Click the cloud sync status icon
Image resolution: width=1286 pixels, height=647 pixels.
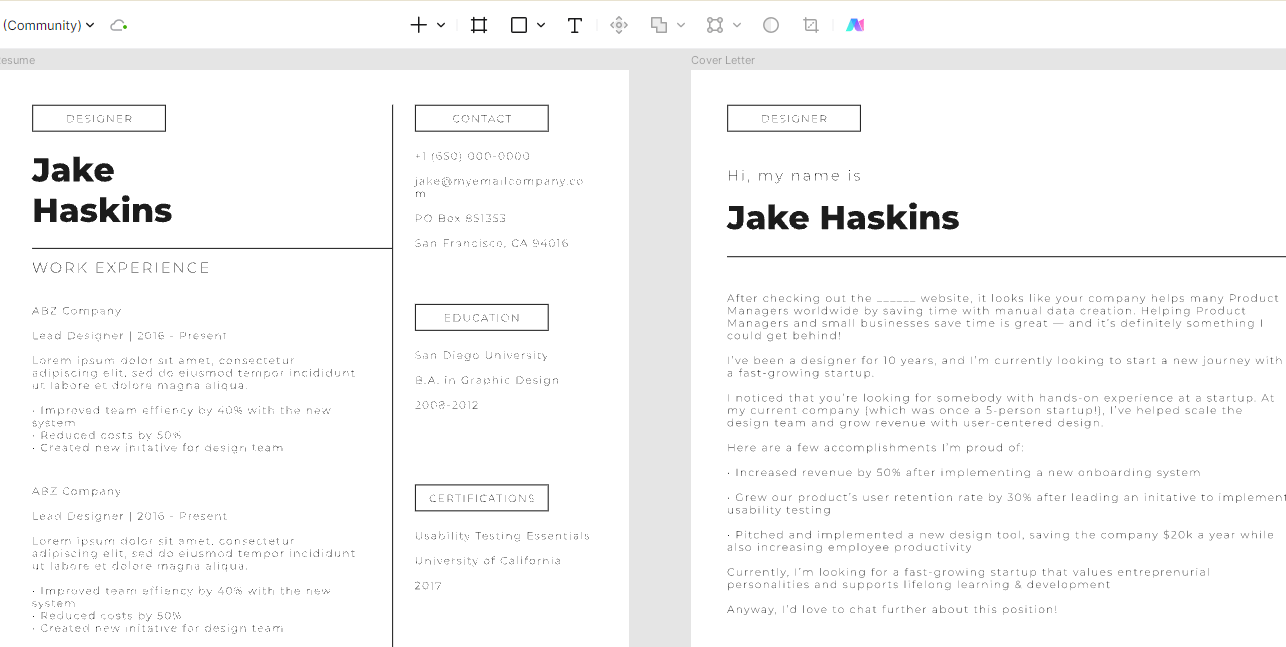(x=119, y=25)
